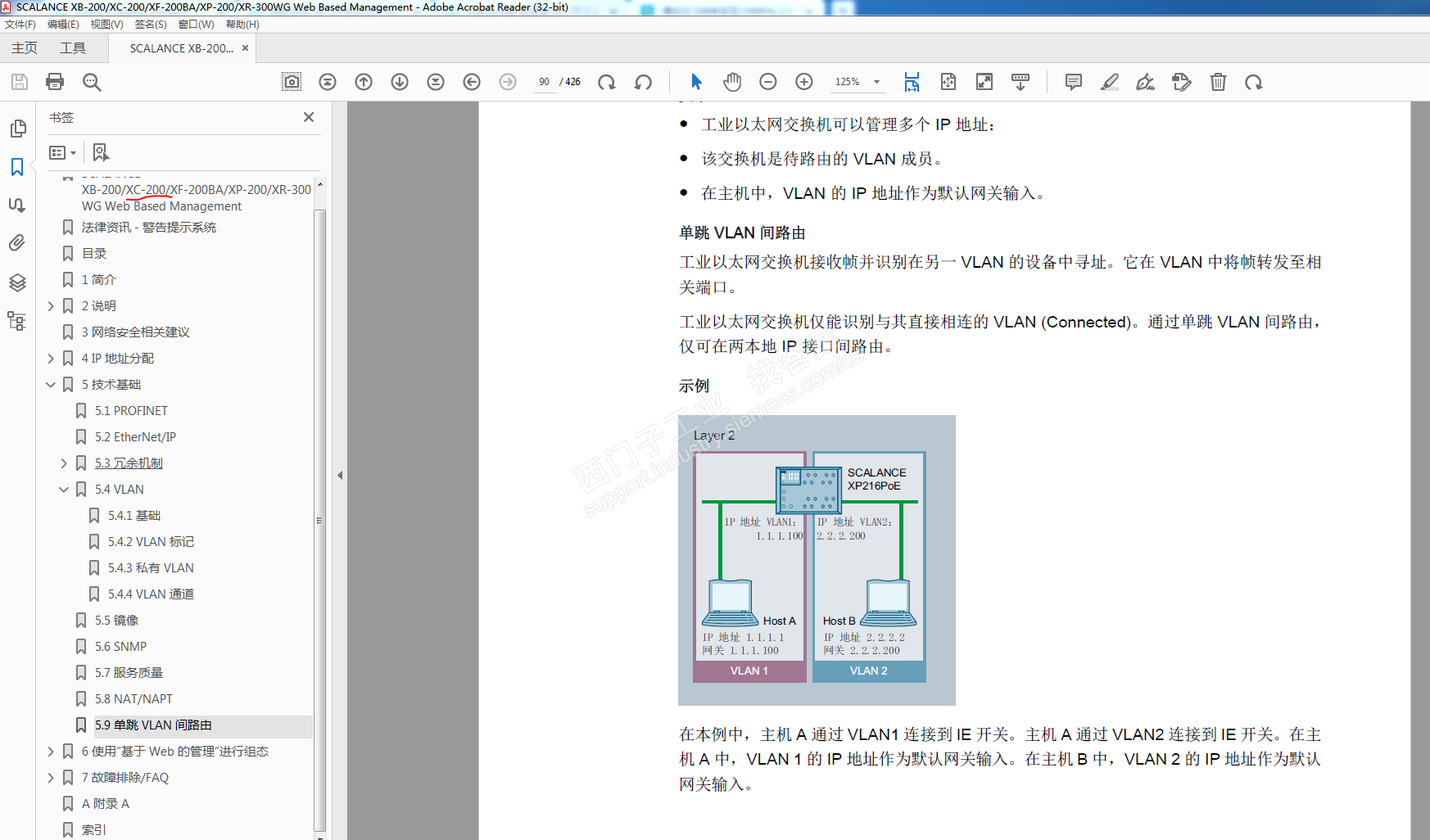Zoom out with the minus button
The height and width of the screenshot is (840, 1430).
point(768,82)
